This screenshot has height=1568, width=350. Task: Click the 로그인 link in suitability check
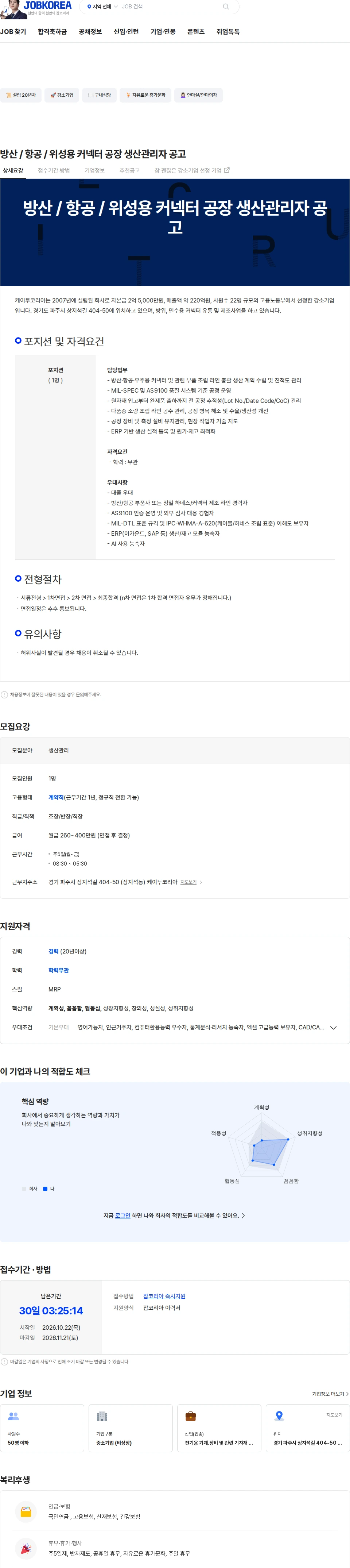123,1216
